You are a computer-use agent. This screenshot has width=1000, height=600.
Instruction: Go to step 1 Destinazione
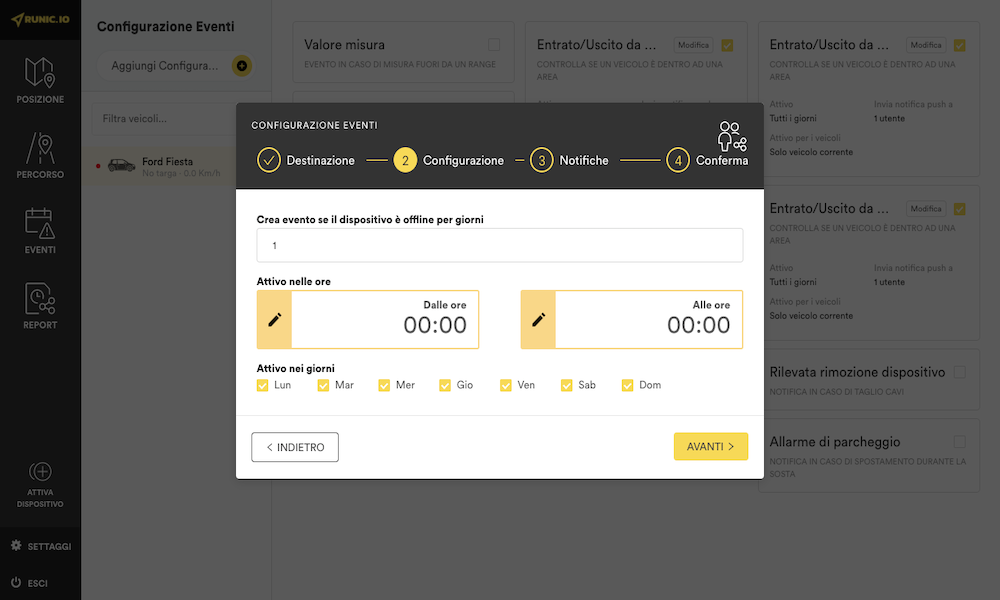pyautogui.click(x=268, y=160)
